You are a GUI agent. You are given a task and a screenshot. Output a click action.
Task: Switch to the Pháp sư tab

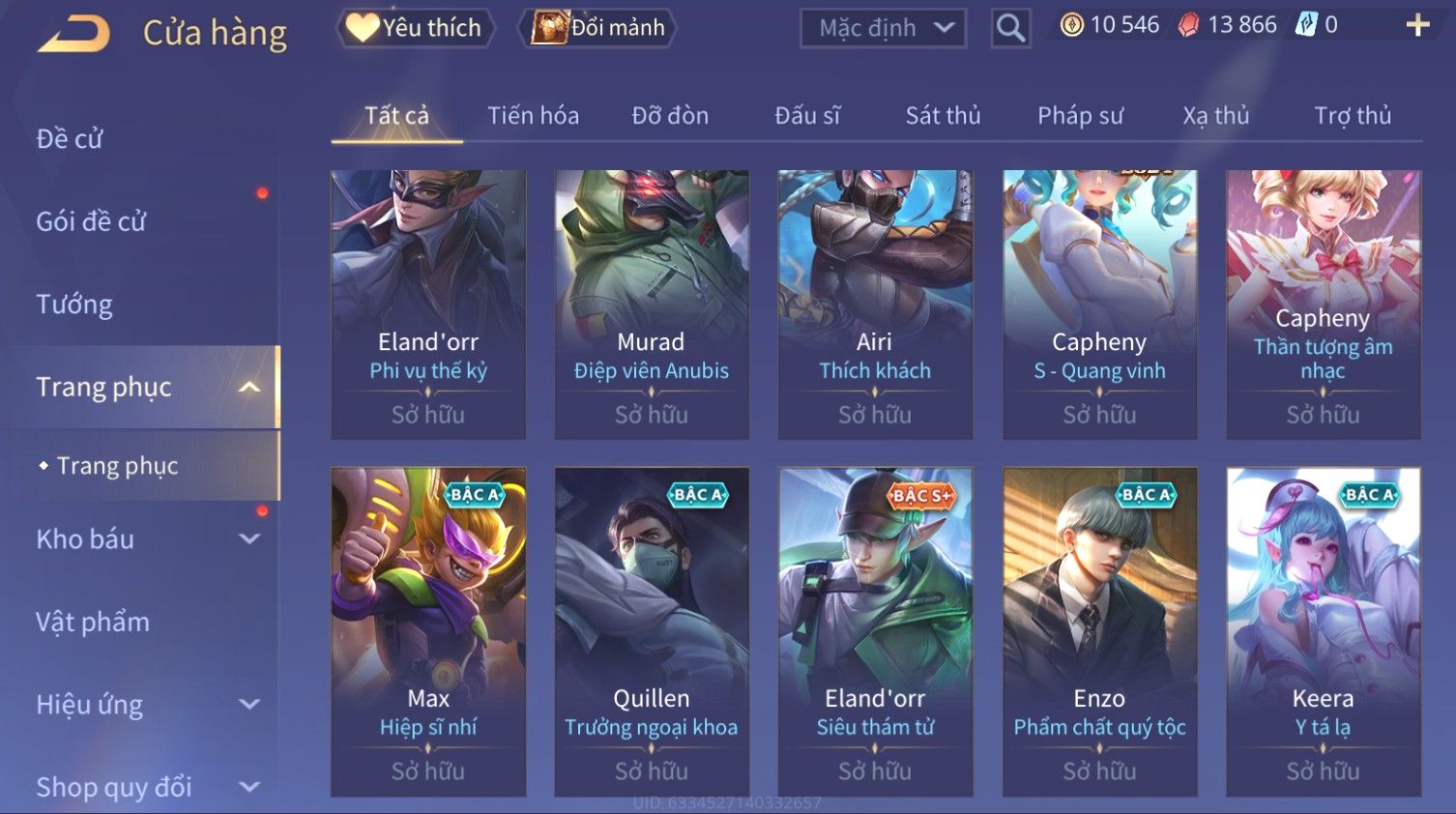[1080, 116]
